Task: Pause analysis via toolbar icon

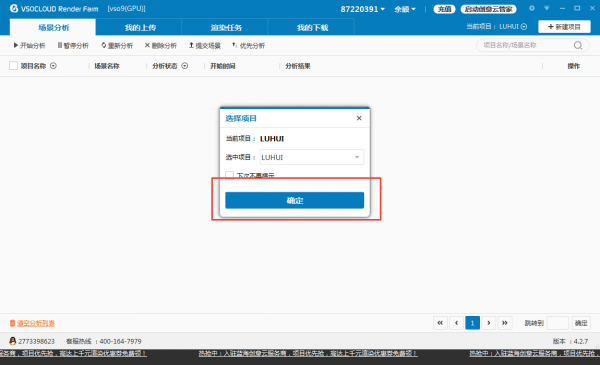Action: pos(60,45)
